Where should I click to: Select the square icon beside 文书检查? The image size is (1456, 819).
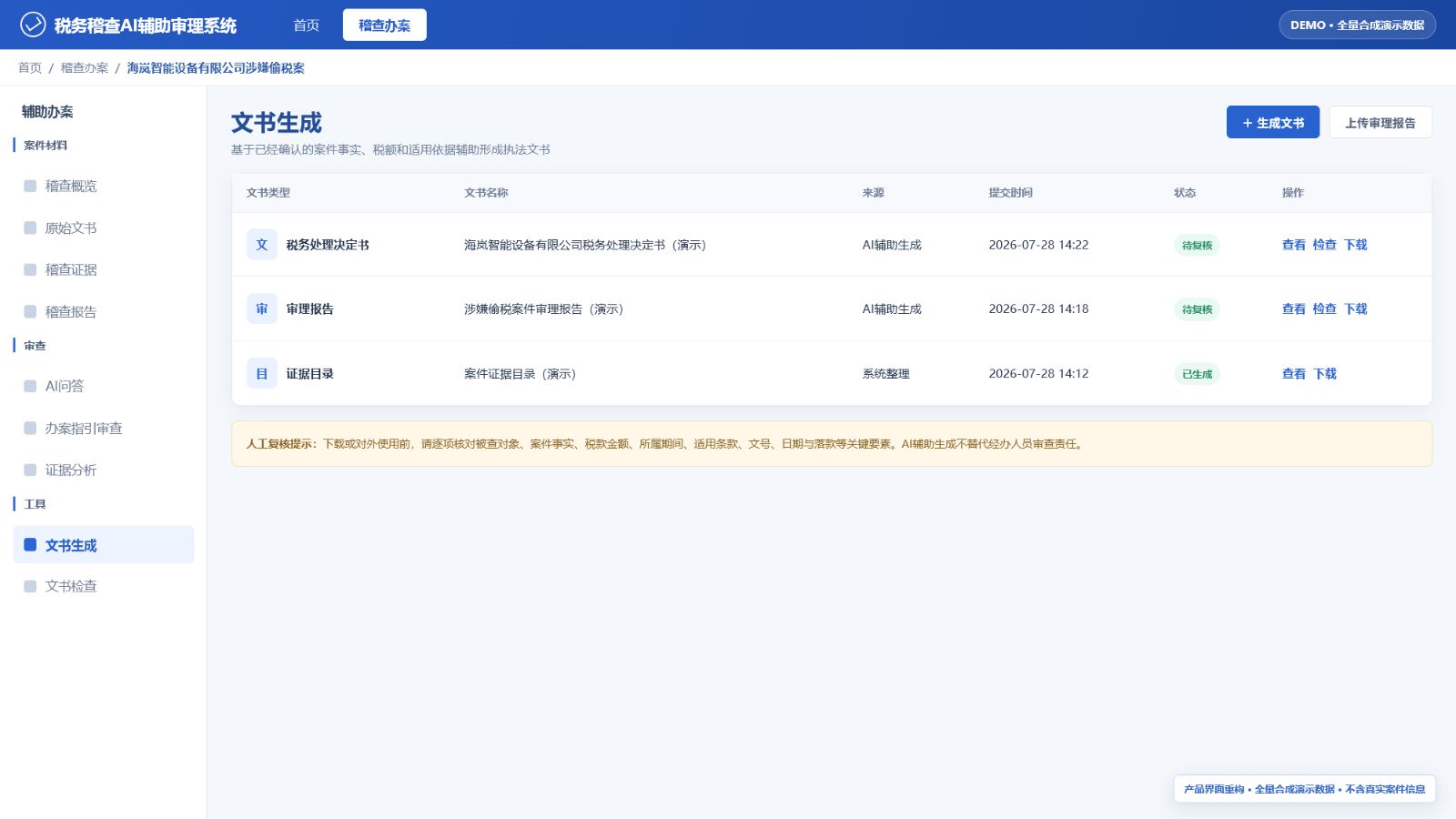pyautogui.click(x=30, y=586)
